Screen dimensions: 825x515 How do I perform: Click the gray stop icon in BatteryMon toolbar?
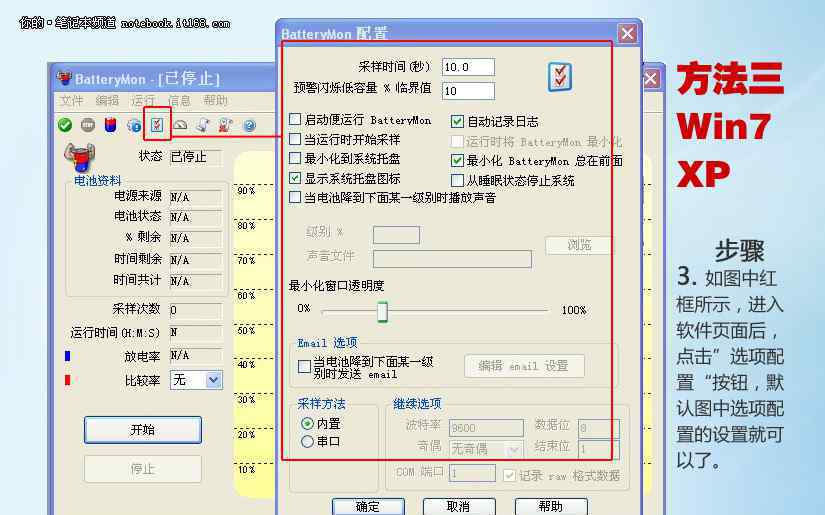(88, 125)
